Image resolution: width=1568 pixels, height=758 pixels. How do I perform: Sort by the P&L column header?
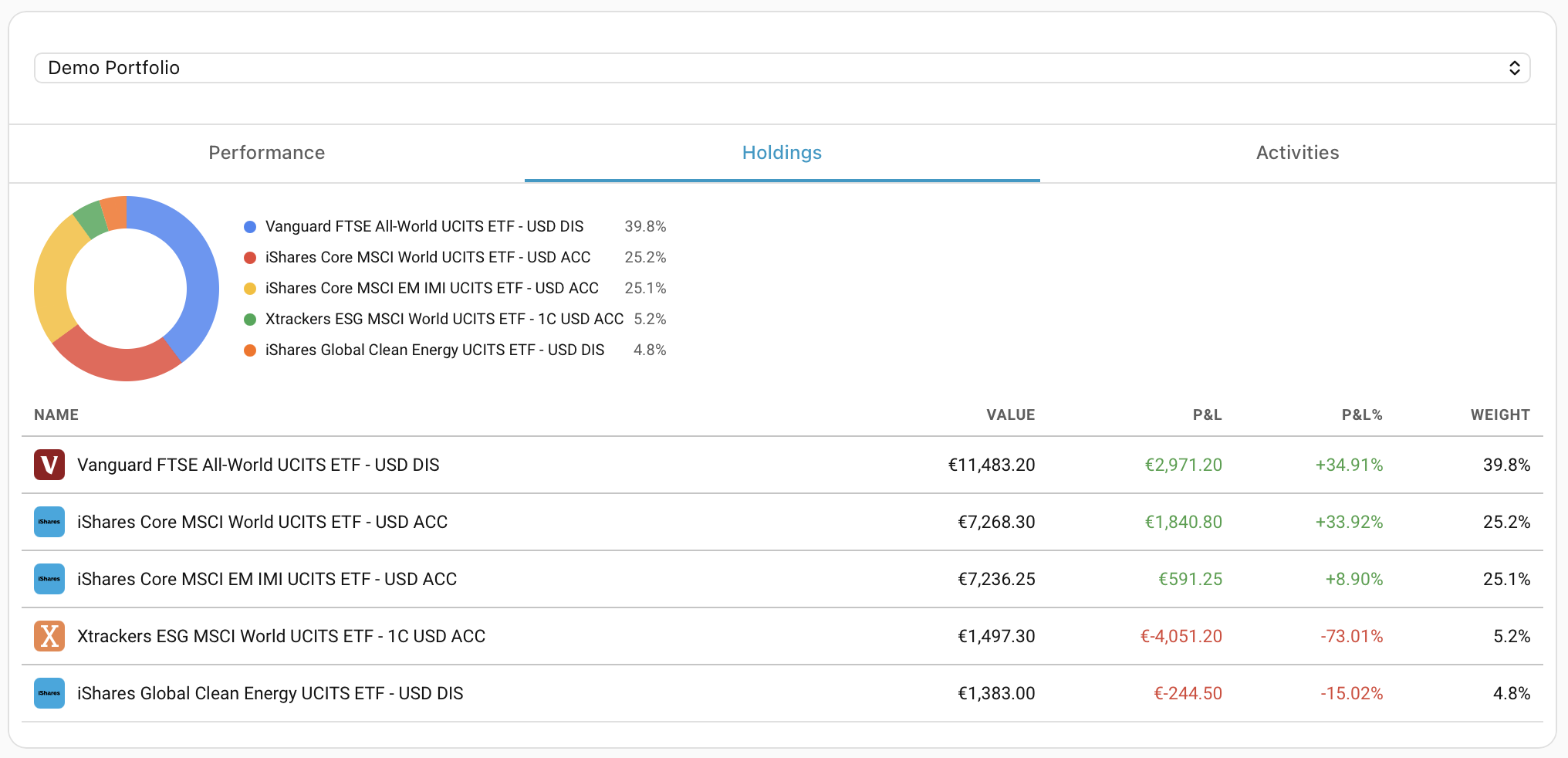click(1207, 415)
